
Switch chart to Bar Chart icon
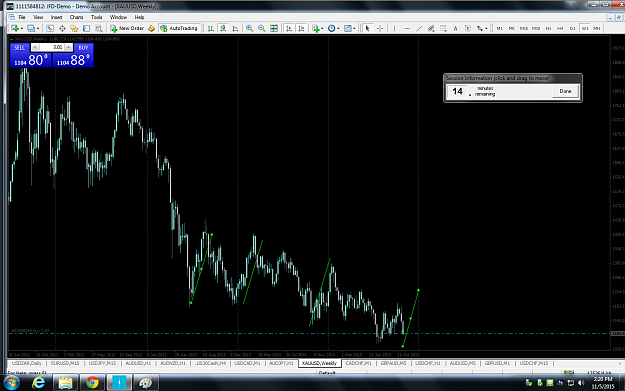click(211, 28)
